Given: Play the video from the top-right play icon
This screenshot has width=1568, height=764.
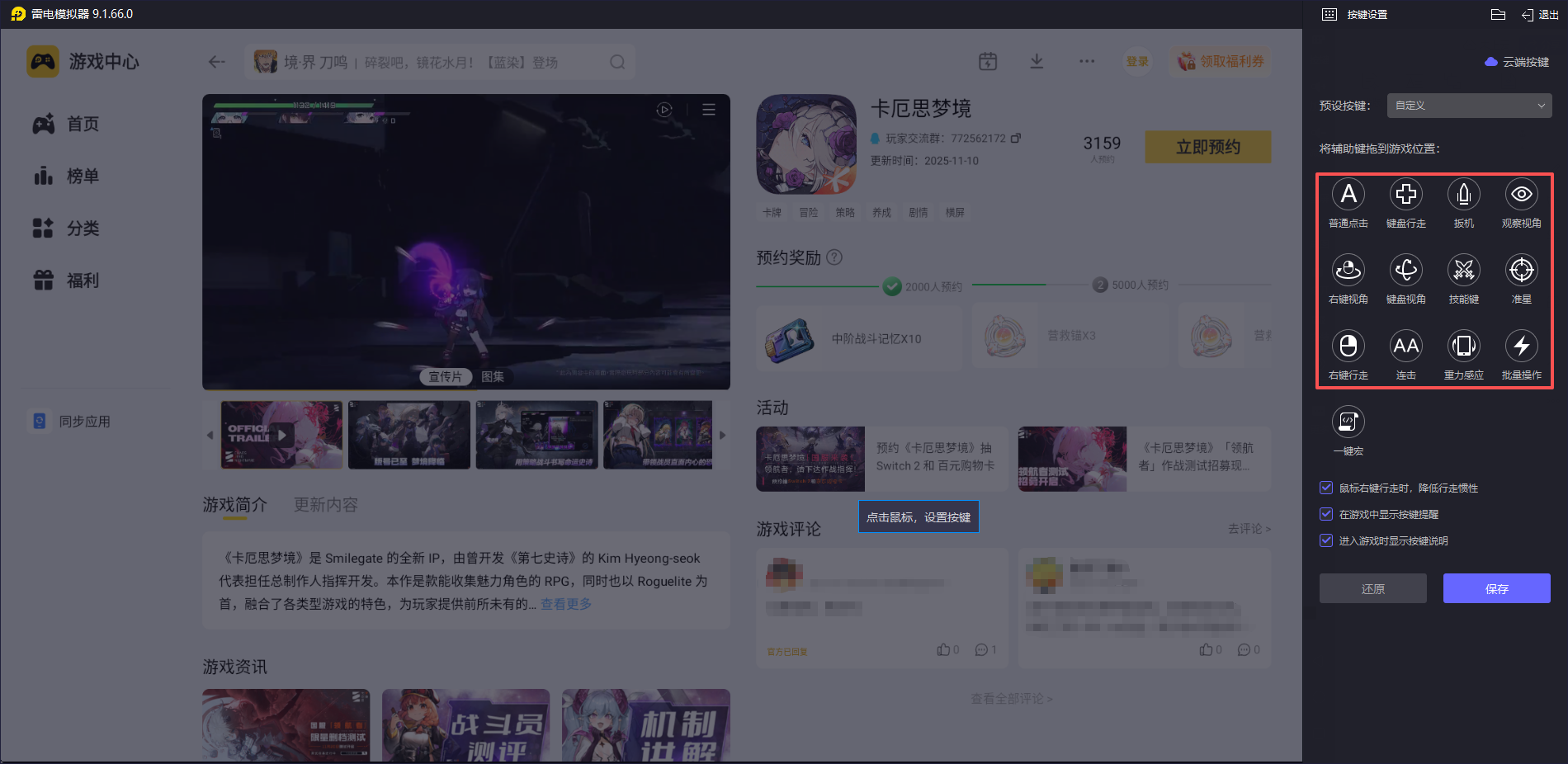Looking at the screenshot, I should [x=664, y=110].
